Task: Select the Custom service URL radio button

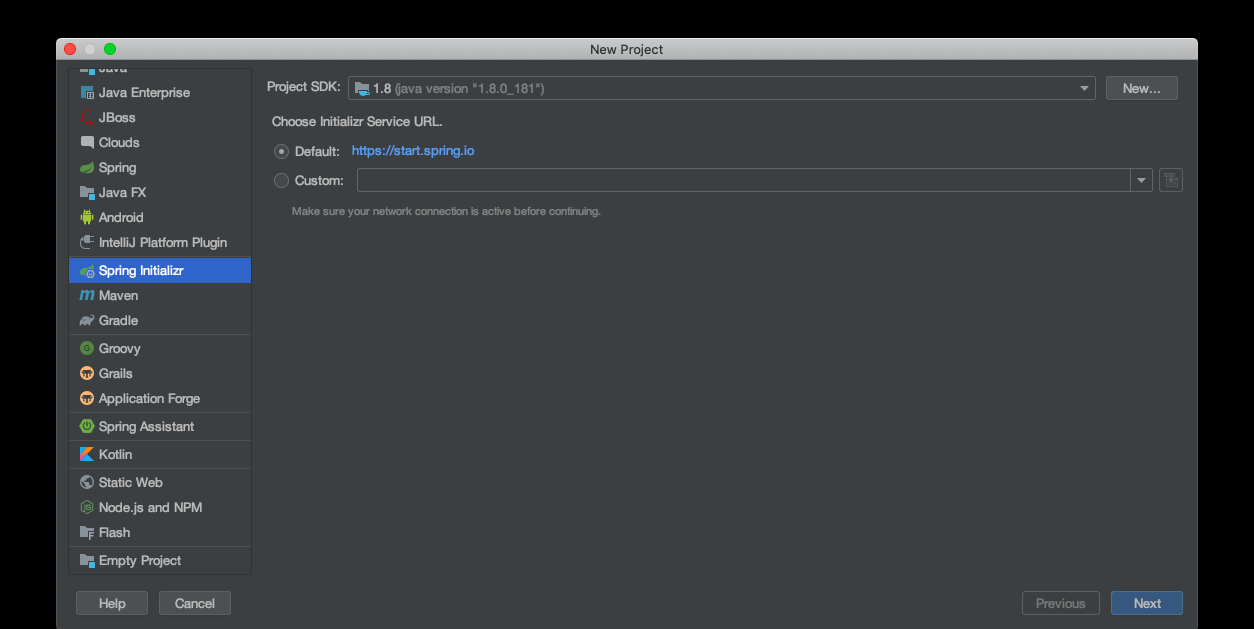Action: [281, 181]
